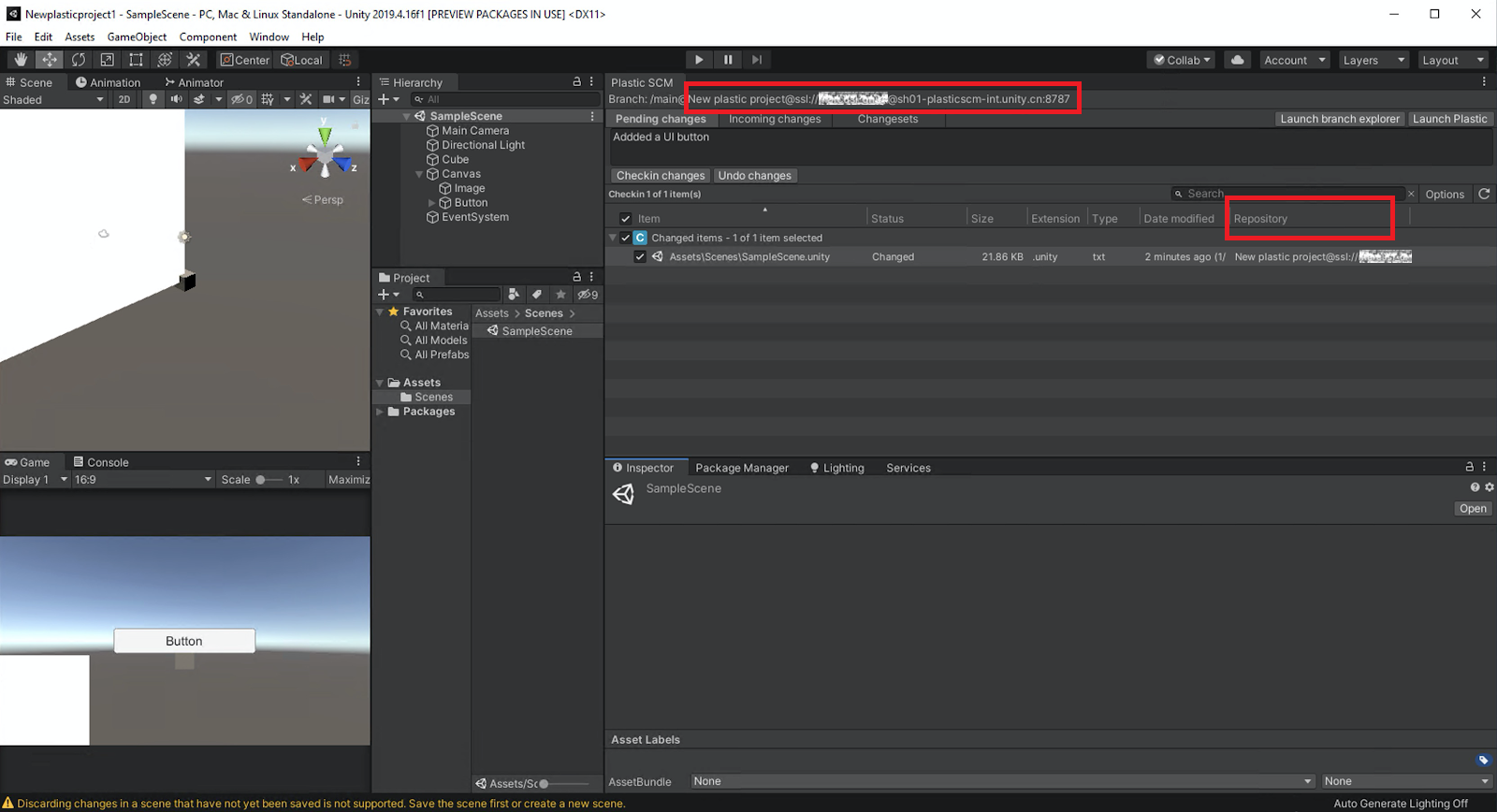Open Hierarchy create plus dropdown
The image size is (1497, 812).
388,99
